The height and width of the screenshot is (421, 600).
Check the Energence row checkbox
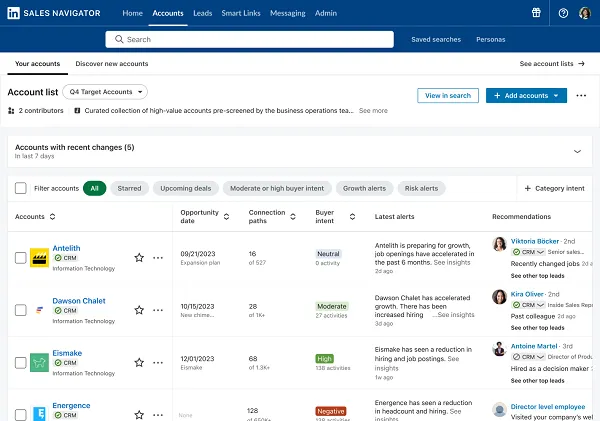(x=21, y=415)
